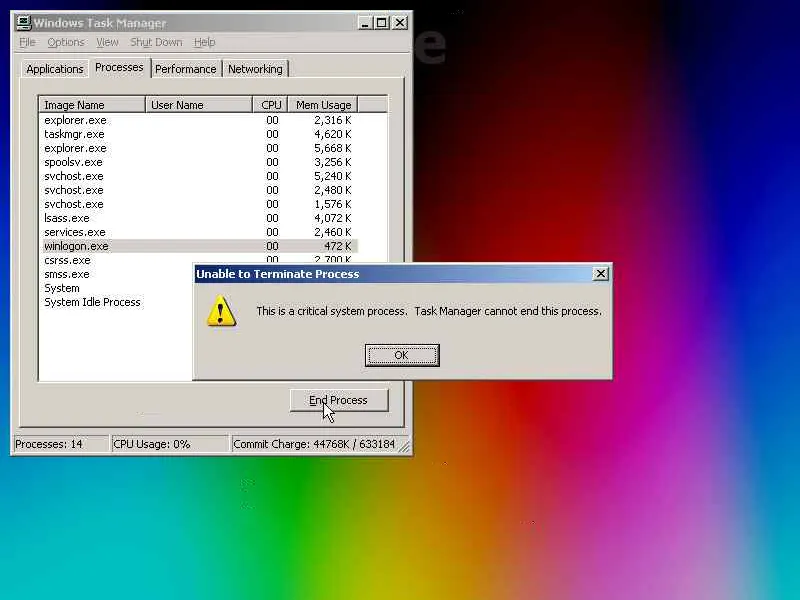Click OK in the Unable to Terminate dialog
This screenshot has width=800, height=600.
402,355
